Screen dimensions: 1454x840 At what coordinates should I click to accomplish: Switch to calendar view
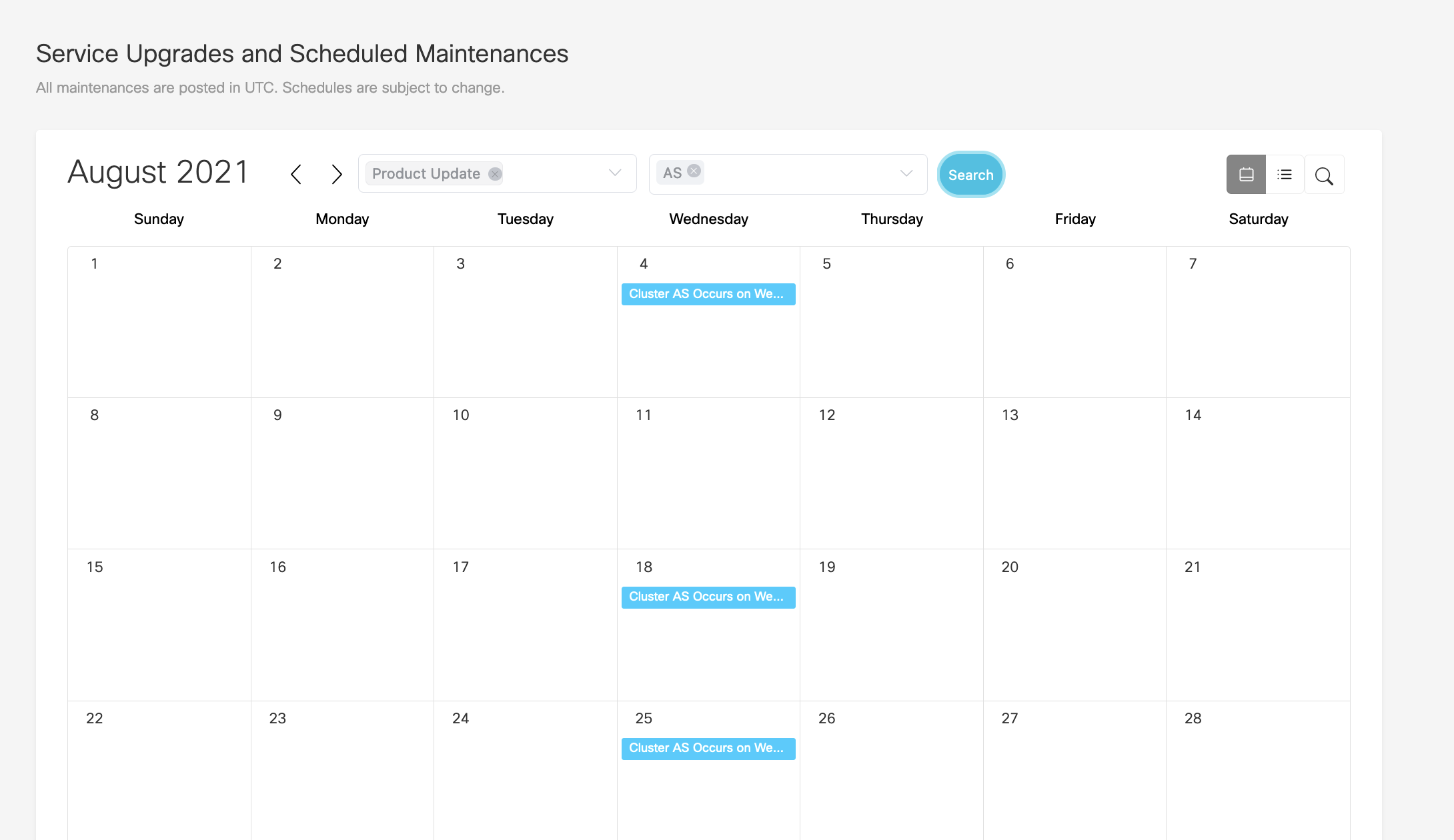point(1246,175)
